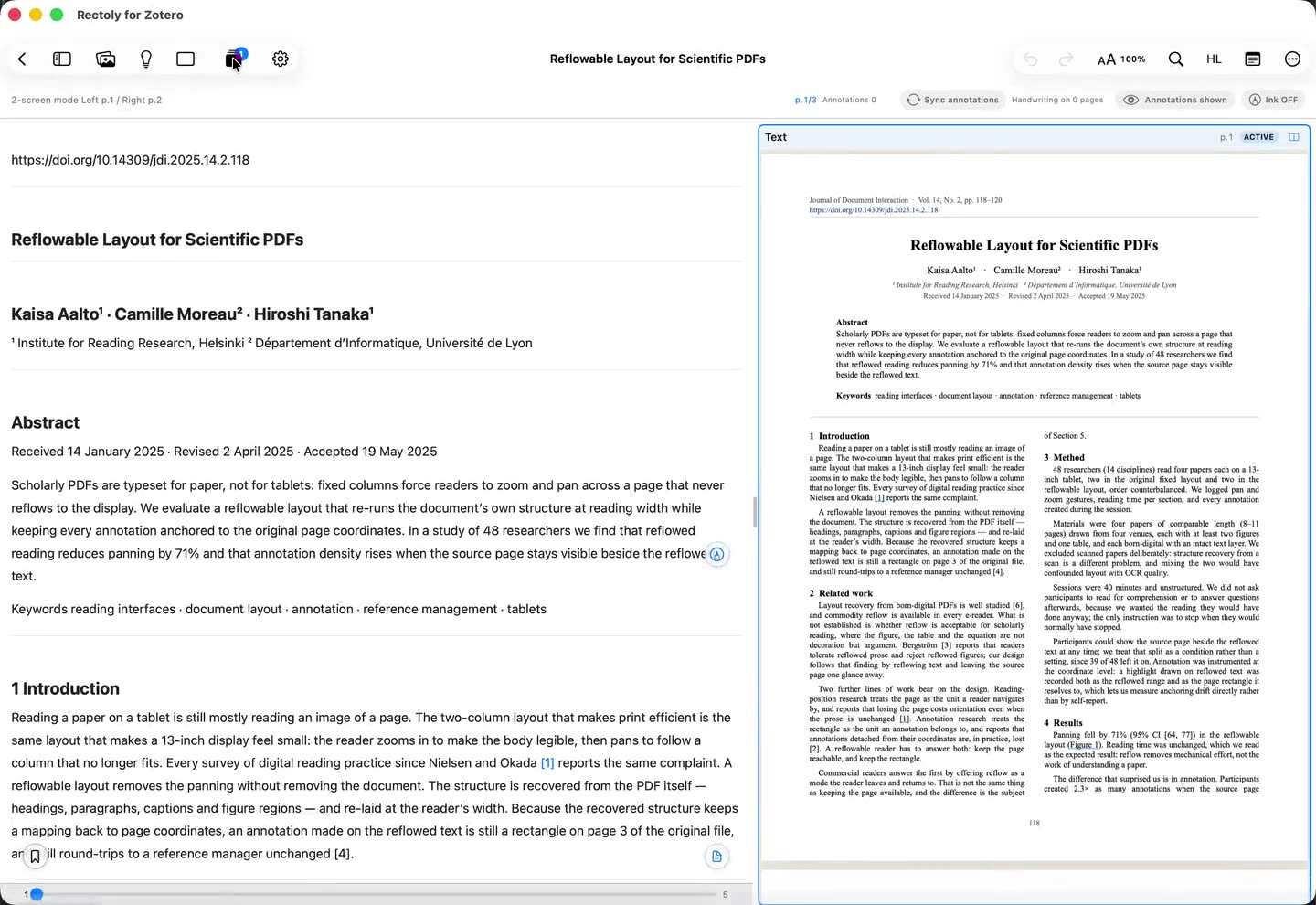Click the Figure 1 link in the PDF Results section
The height and width of the screenshot is (905, 1316).
1085,745
